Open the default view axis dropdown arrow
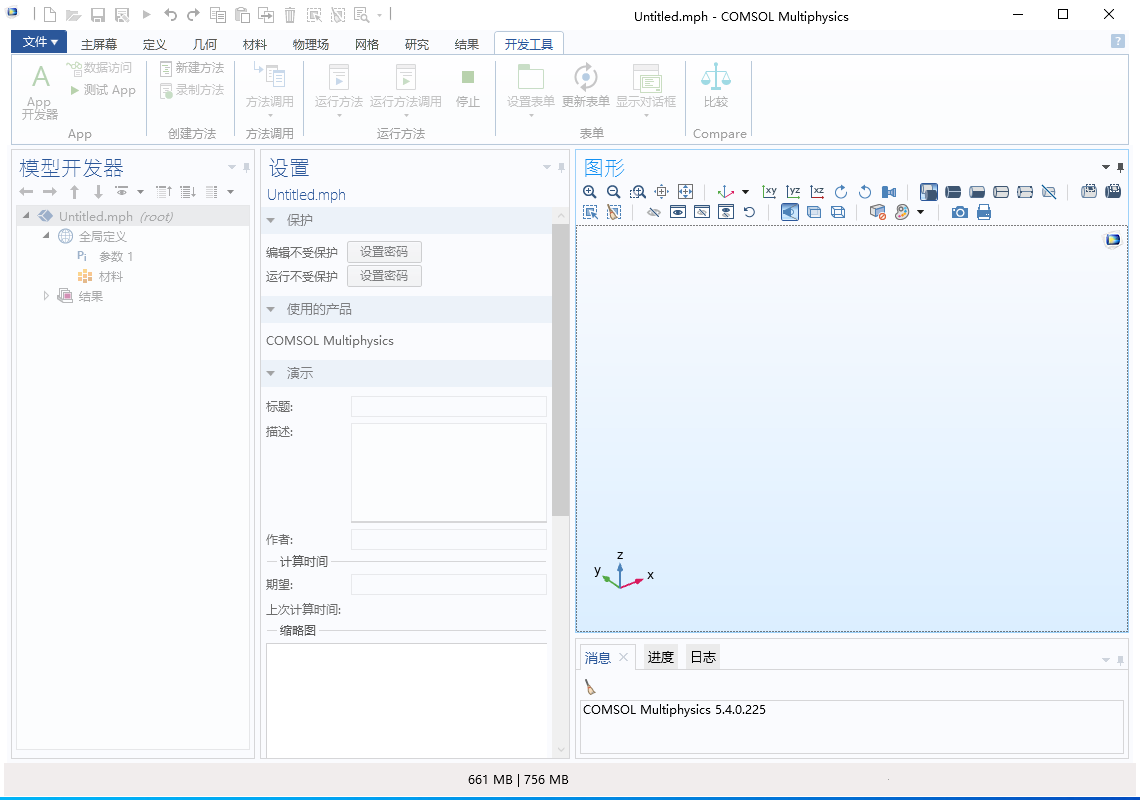Viewport: 1140px width, 800px height. [745, 192]
